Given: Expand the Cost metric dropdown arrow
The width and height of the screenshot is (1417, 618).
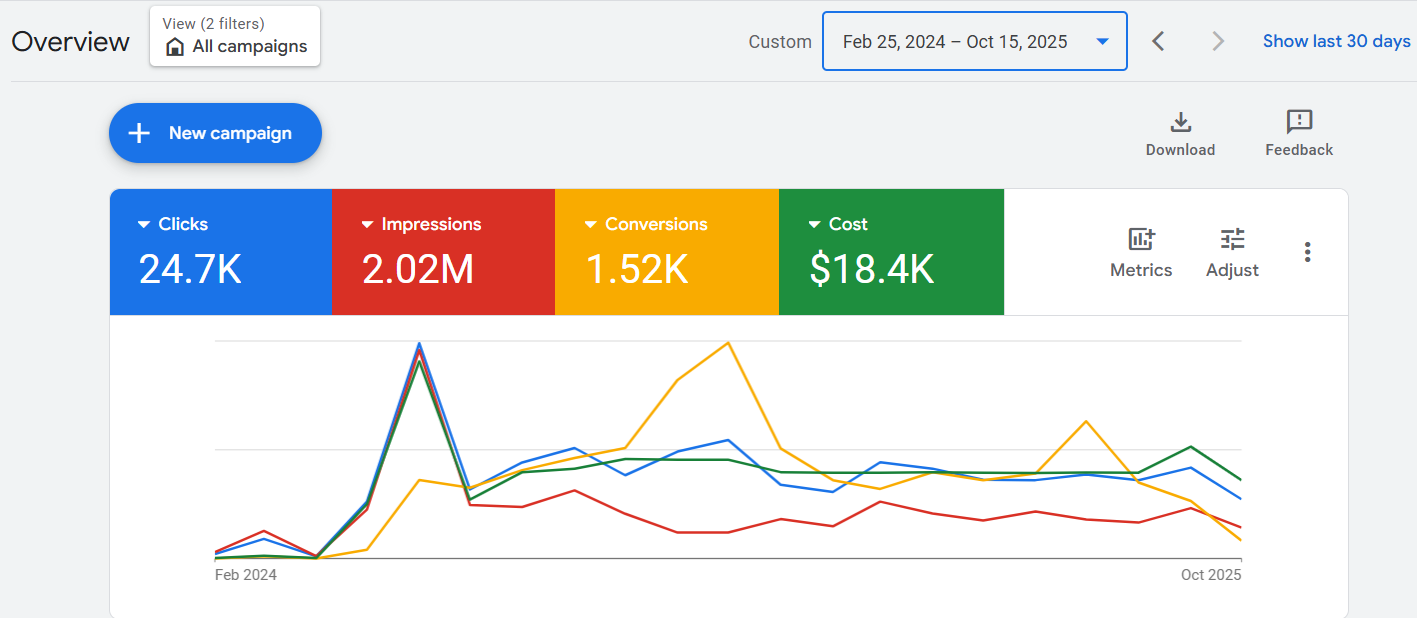Looking at the screenshot, I should (x=815, y=225).
